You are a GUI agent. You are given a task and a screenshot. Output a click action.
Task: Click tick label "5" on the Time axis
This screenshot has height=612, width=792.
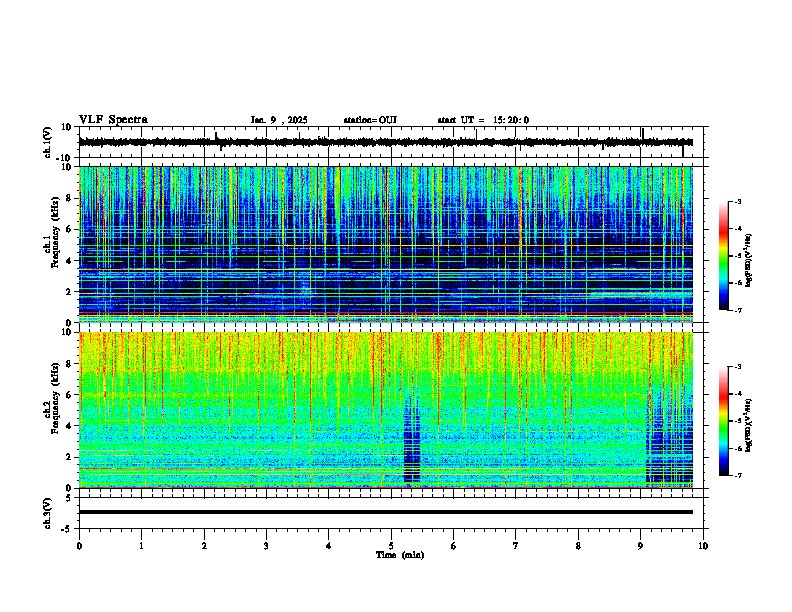click(x=391, y=546)
